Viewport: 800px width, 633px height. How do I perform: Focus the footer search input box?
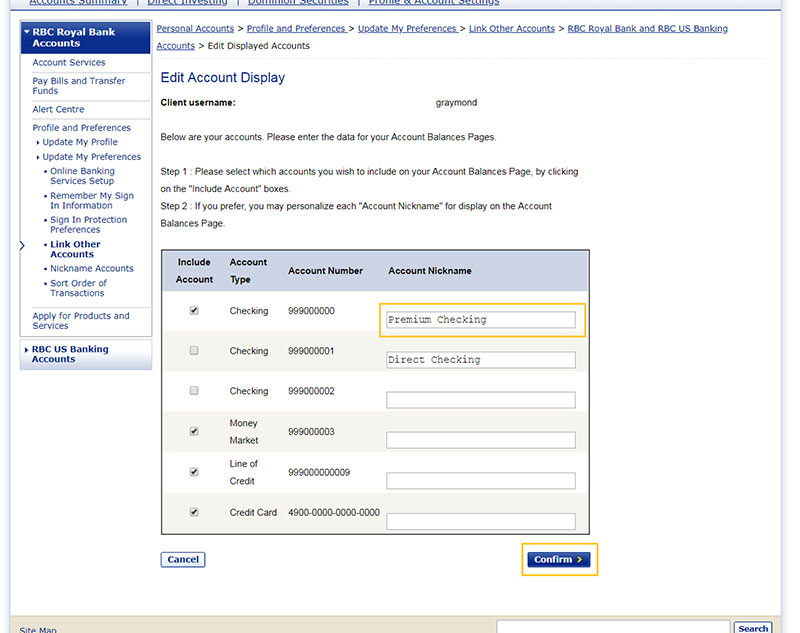point(613,627)
